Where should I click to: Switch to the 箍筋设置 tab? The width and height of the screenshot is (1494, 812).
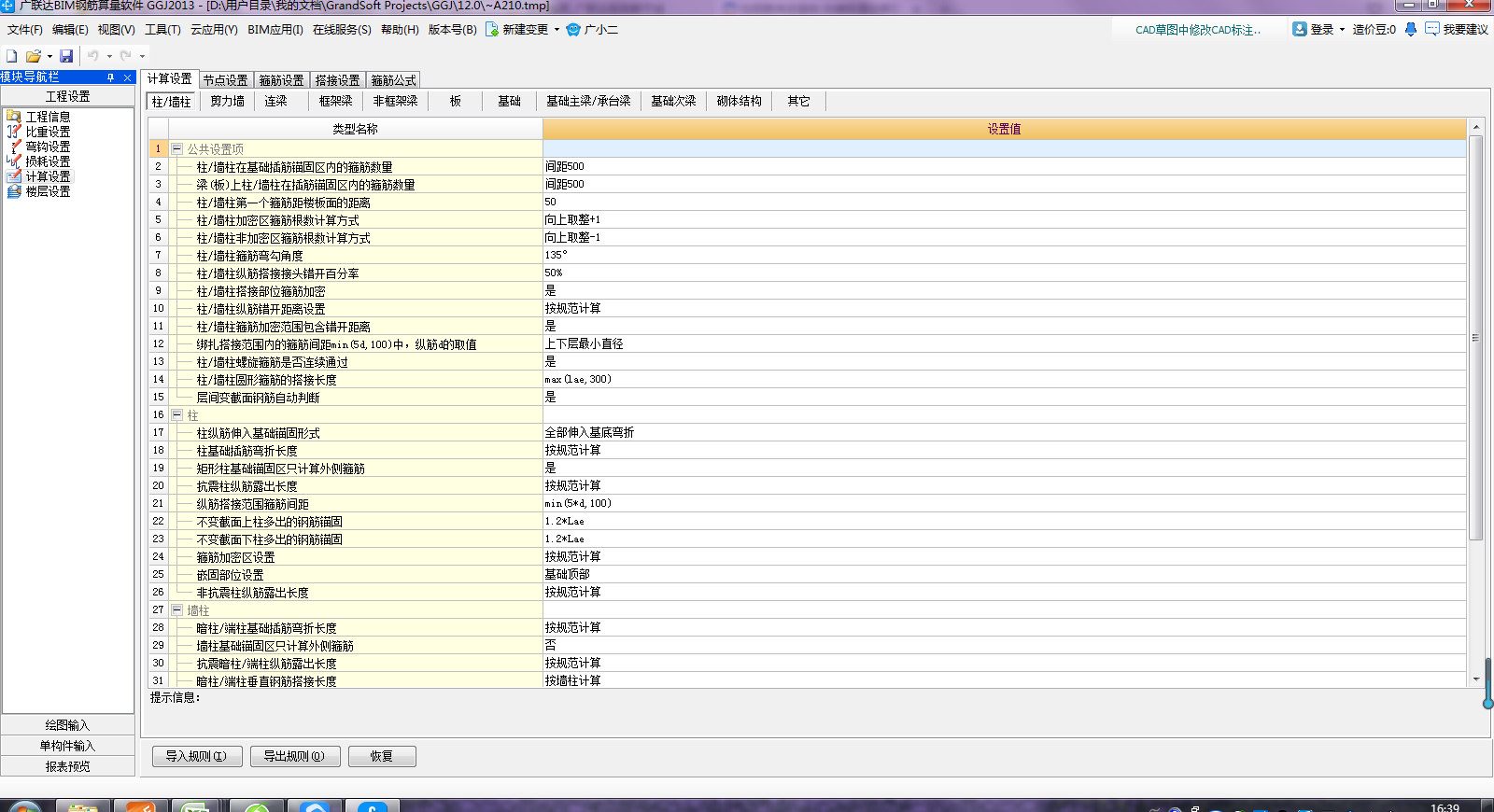(282, 80)
